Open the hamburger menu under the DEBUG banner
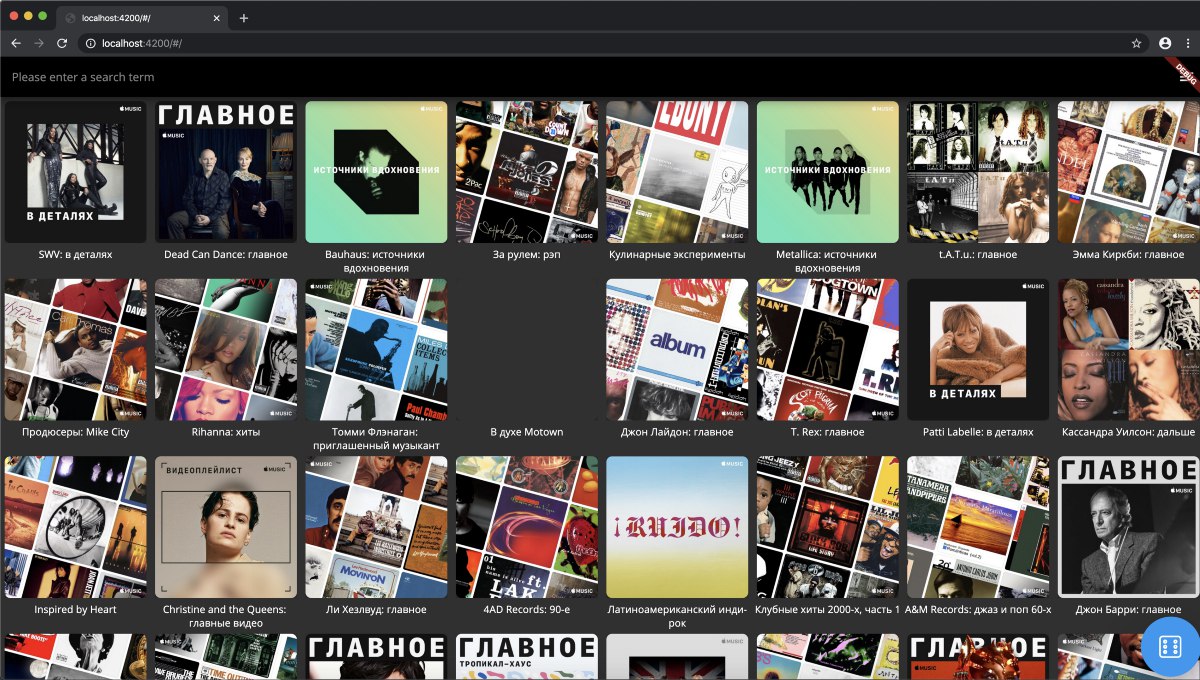1200x680 pixels. [x=1187, y=78]
